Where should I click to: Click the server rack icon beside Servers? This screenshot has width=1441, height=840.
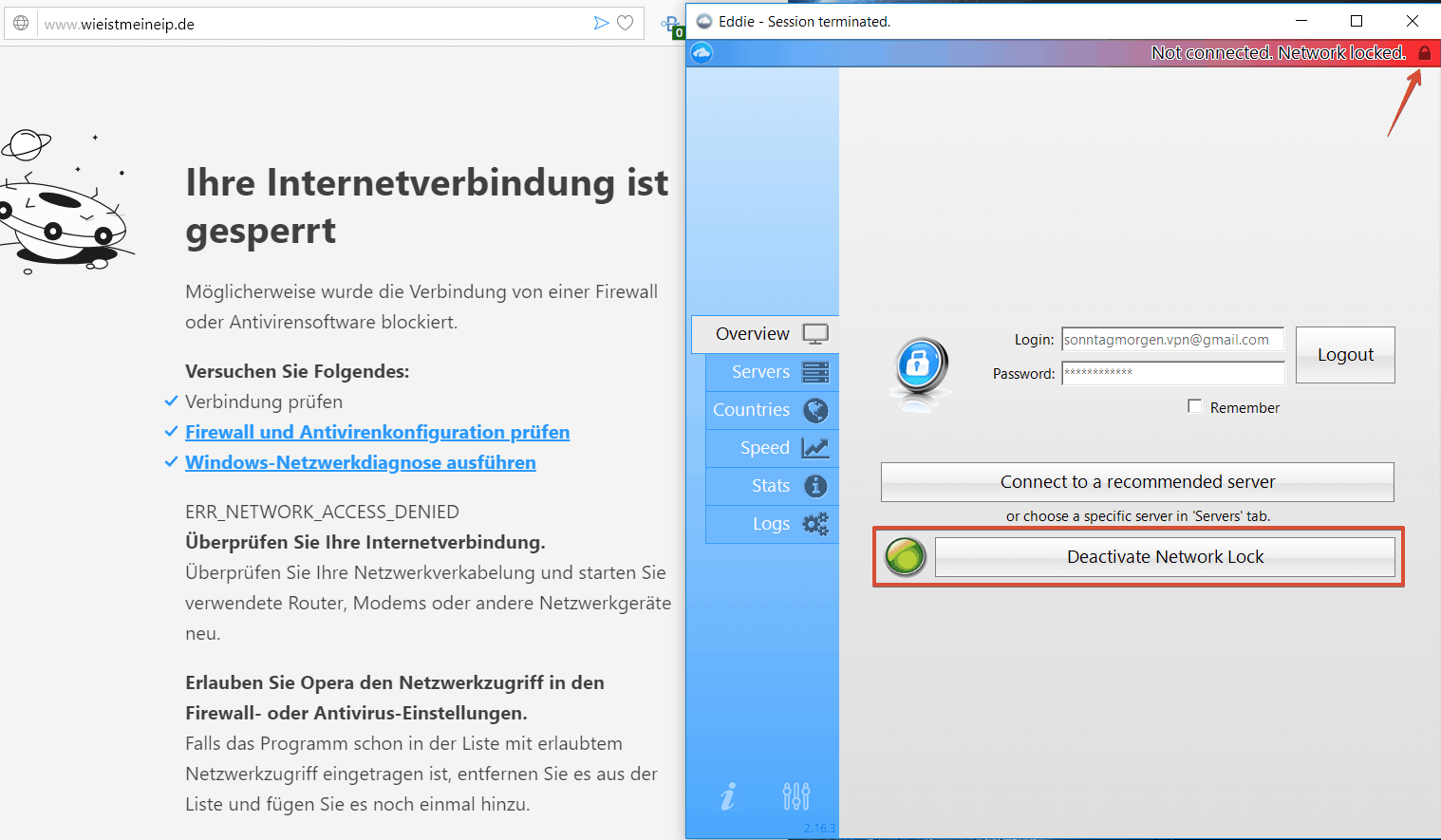click(x=815, y=372)
